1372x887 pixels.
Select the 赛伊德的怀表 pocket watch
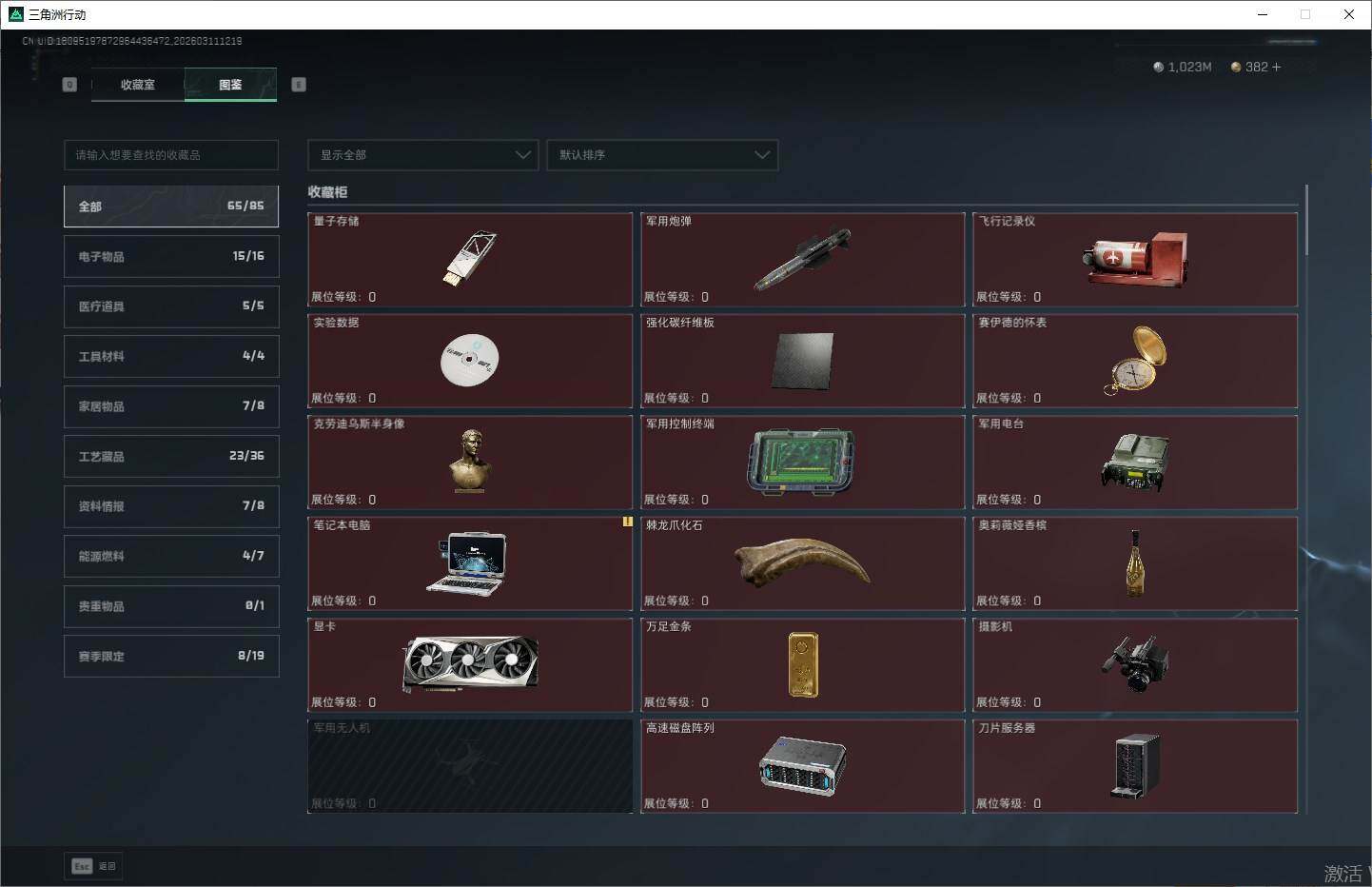[1135, 361]
